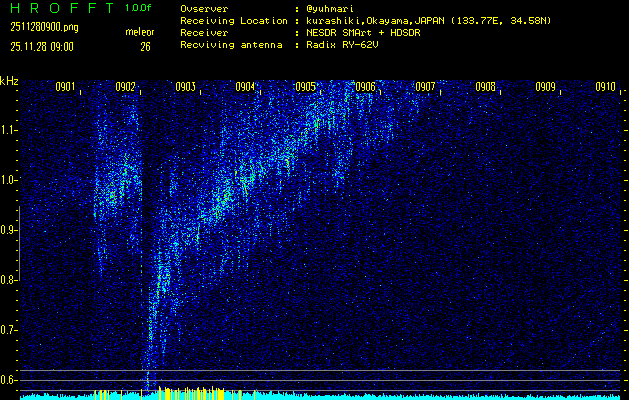
Task: Select the 0905 time marker
Action: [x=305, y=87]
